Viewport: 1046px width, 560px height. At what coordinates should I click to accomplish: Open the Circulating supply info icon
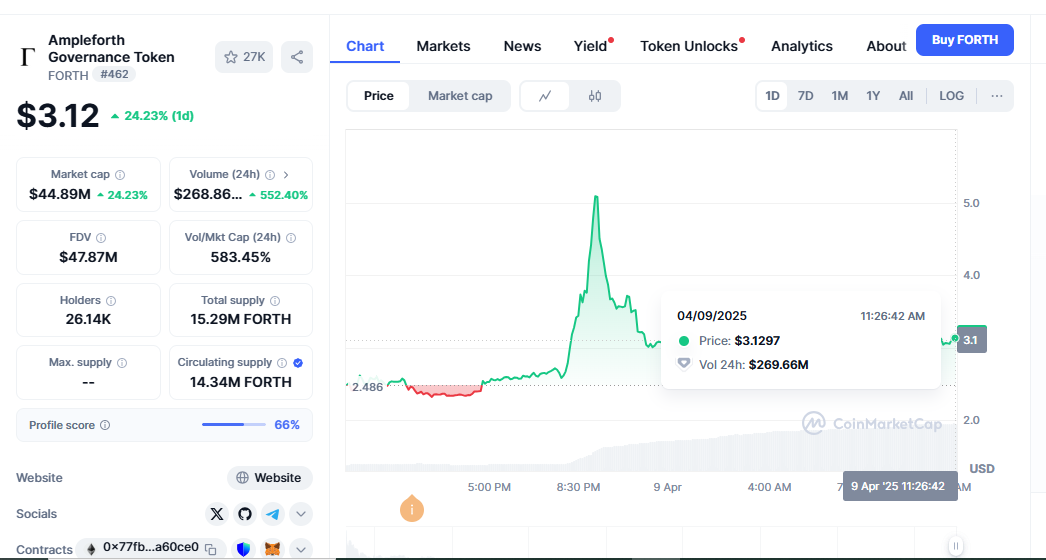(282, 363)
